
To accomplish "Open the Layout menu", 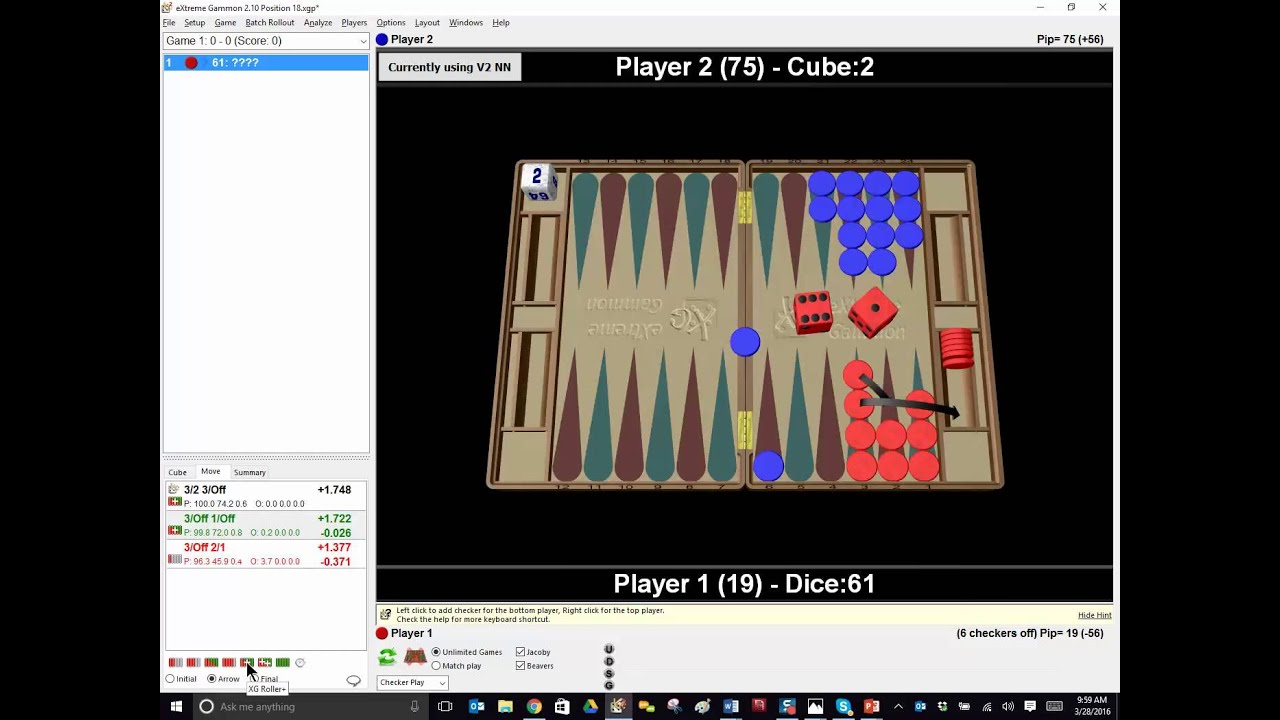I will click(427, 22).
